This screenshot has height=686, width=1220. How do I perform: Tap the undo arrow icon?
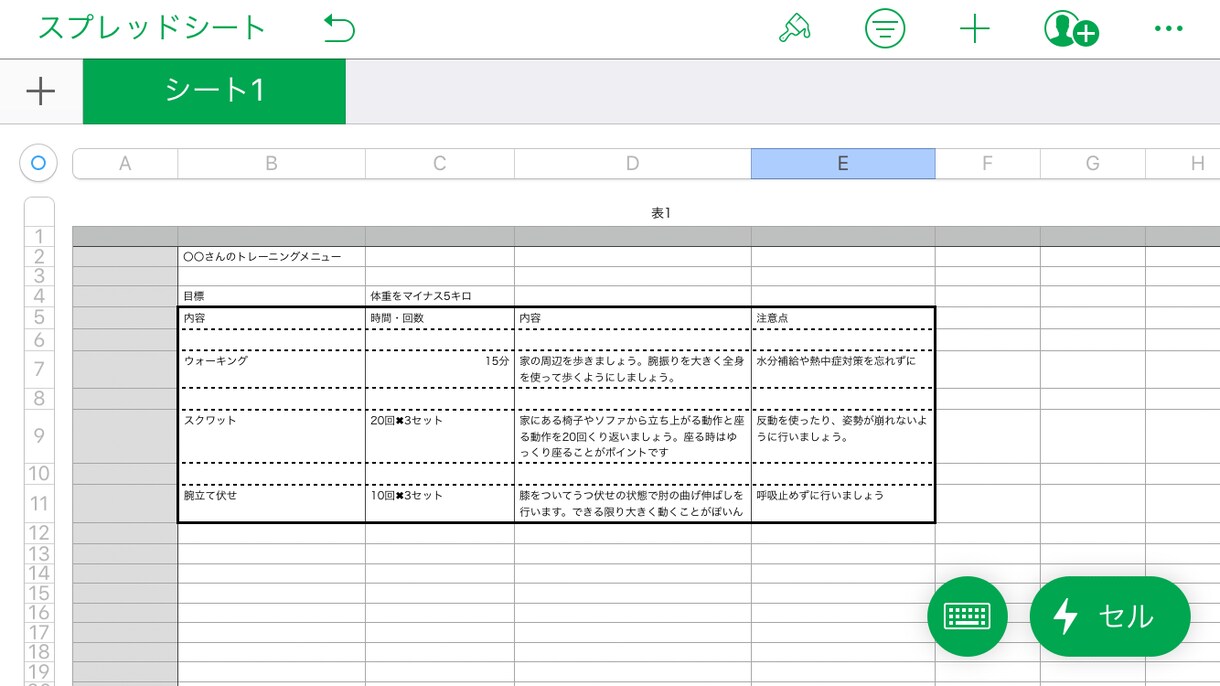pyautogui.click(x=339, y=29)
